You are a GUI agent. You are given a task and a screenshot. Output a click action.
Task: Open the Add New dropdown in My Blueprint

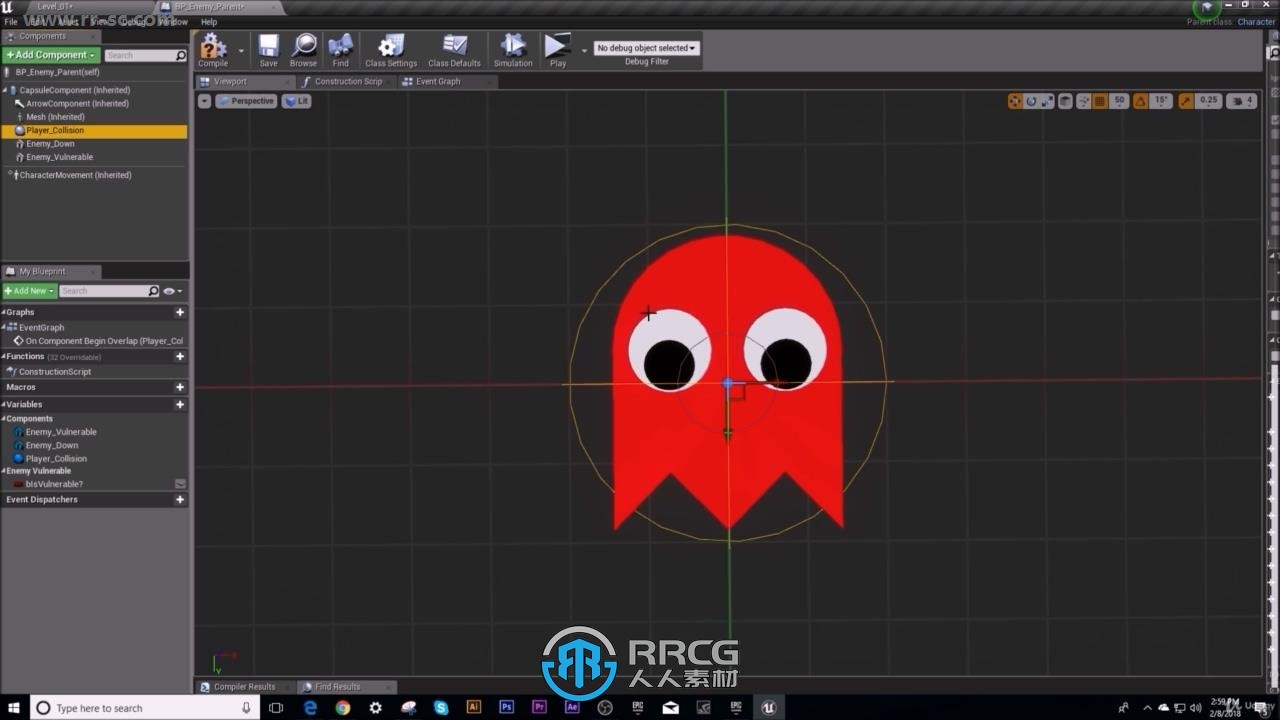pyautogui.click(x=29, y=291)
